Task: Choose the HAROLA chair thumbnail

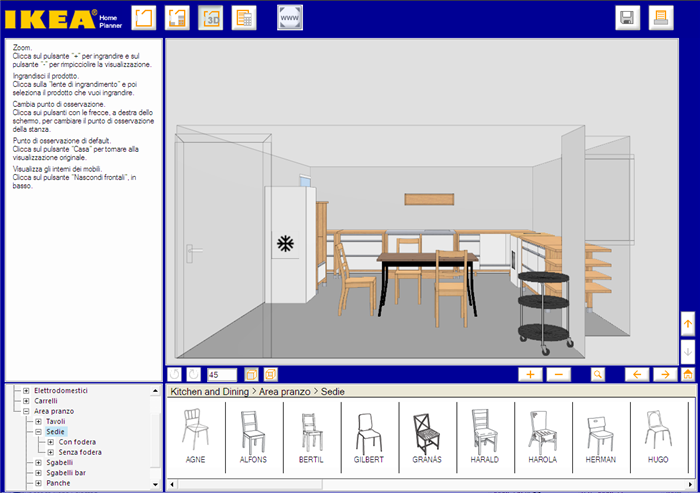Action: [x=542, y=436]
